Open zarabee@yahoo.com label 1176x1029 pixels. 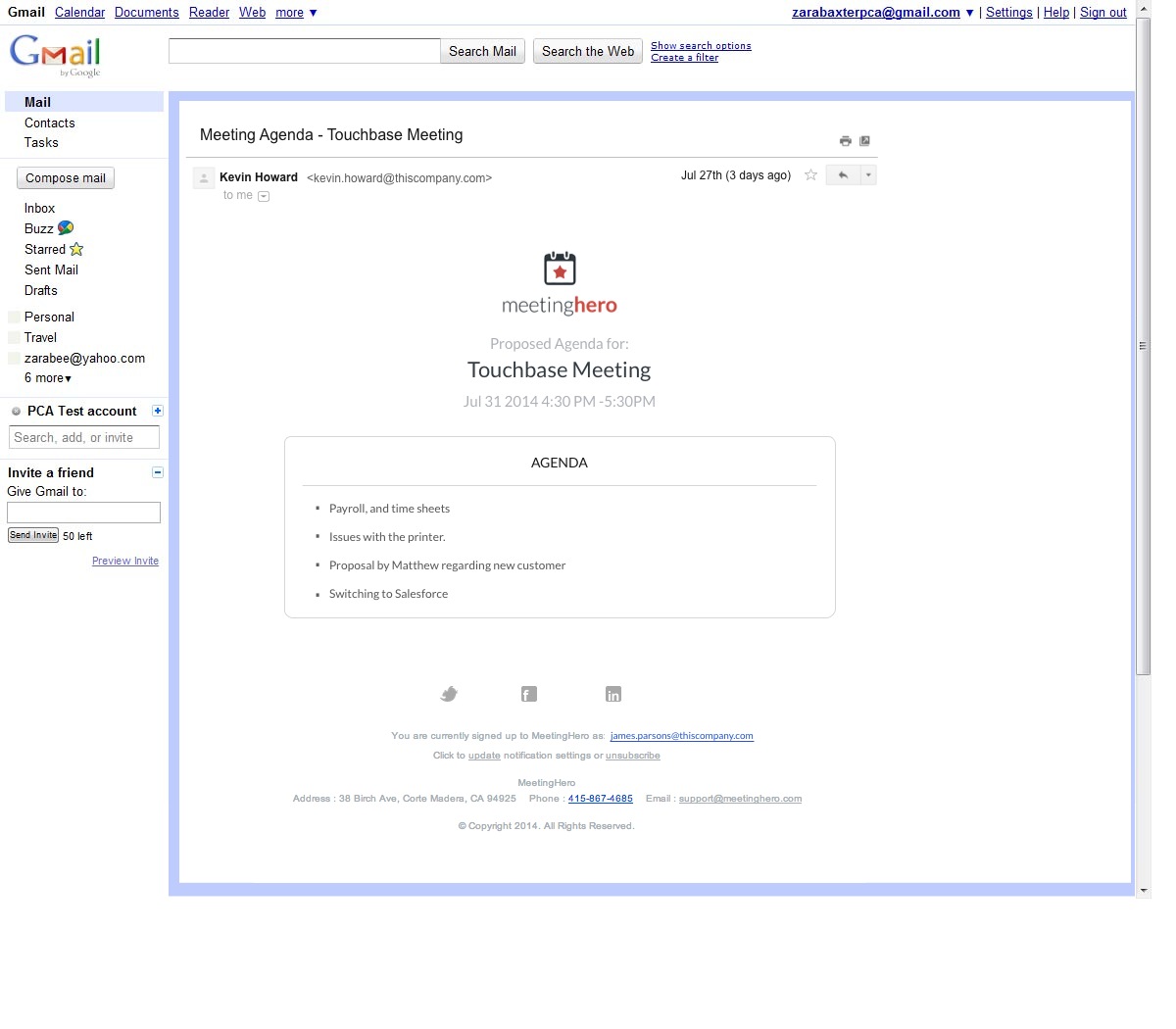[x=84, y=359]
